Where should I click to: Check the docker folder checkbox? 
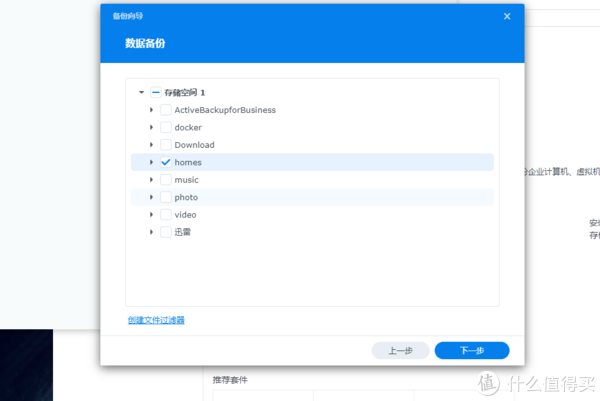coord(166,127)
